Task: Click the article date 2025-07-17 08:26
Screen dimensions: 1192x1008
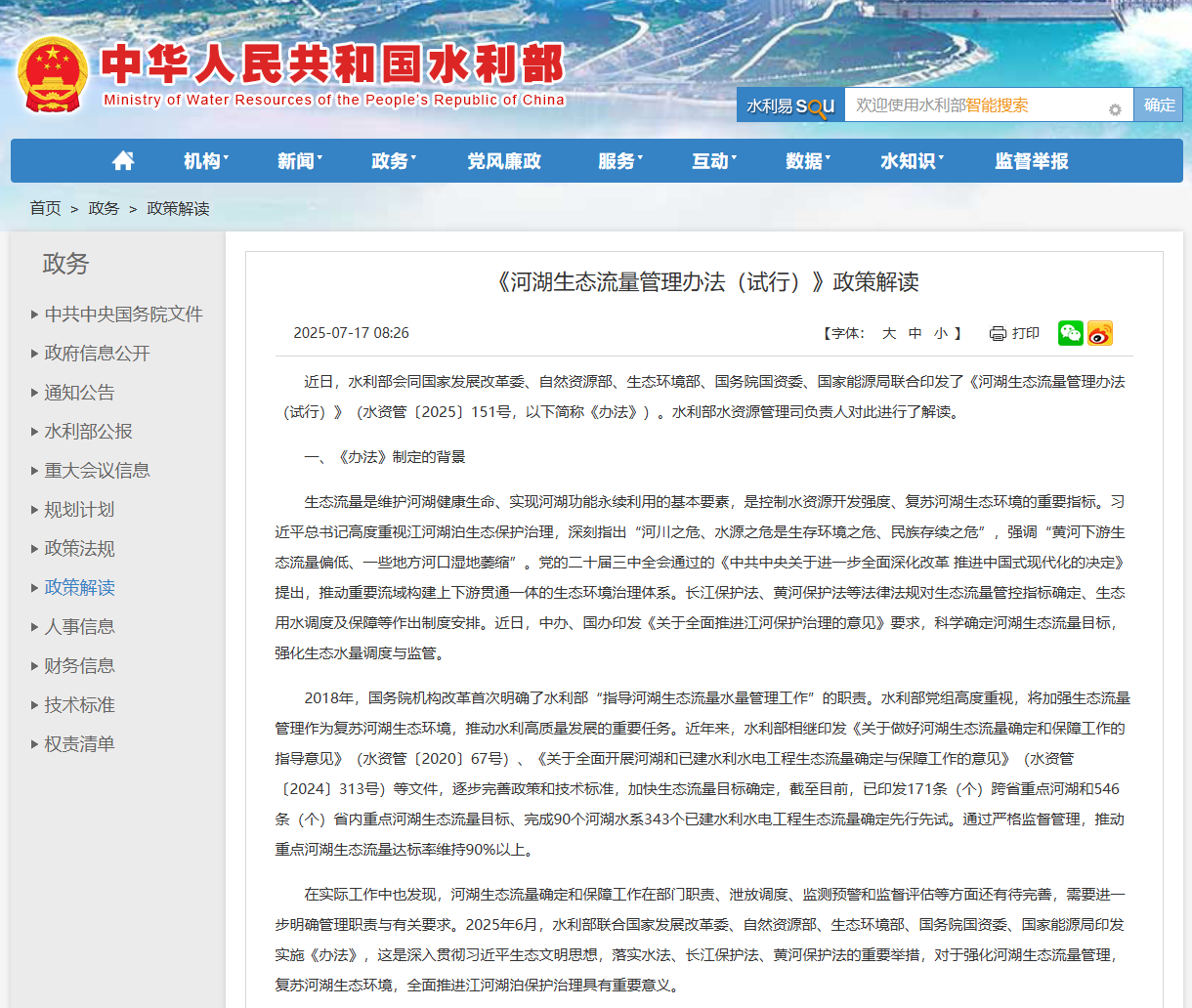Action: 351,333
